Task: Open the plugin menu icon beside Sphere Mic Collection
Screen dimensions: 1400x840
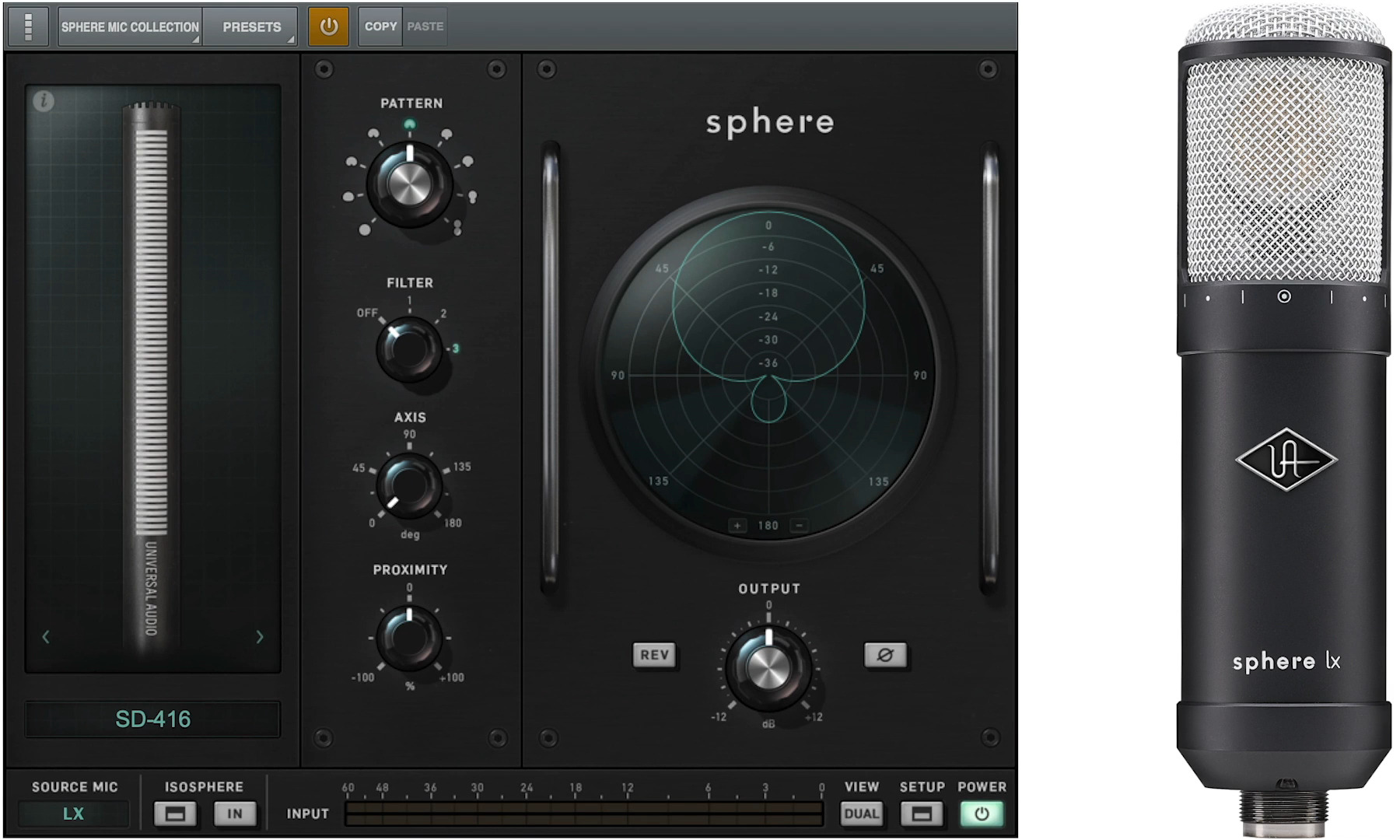Action: pos(29,26)
